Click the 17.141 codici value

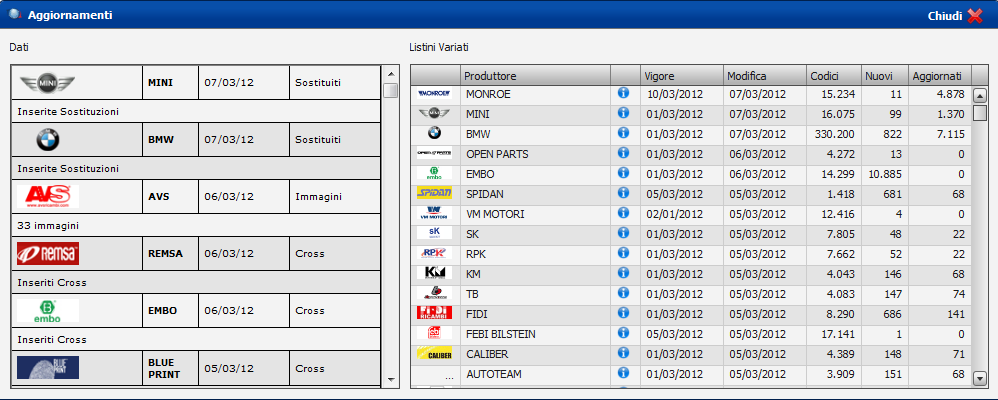(838, 334)
